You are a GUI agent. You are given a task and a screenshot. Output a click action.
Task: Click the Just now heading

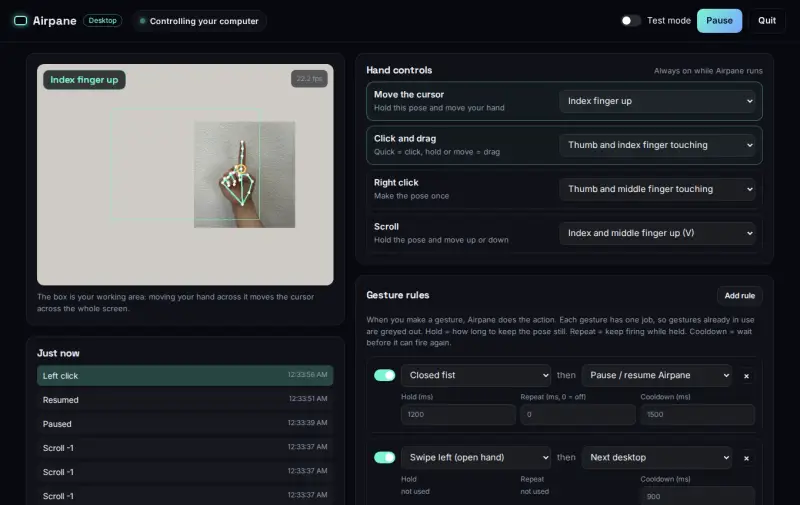coord(58,353)
